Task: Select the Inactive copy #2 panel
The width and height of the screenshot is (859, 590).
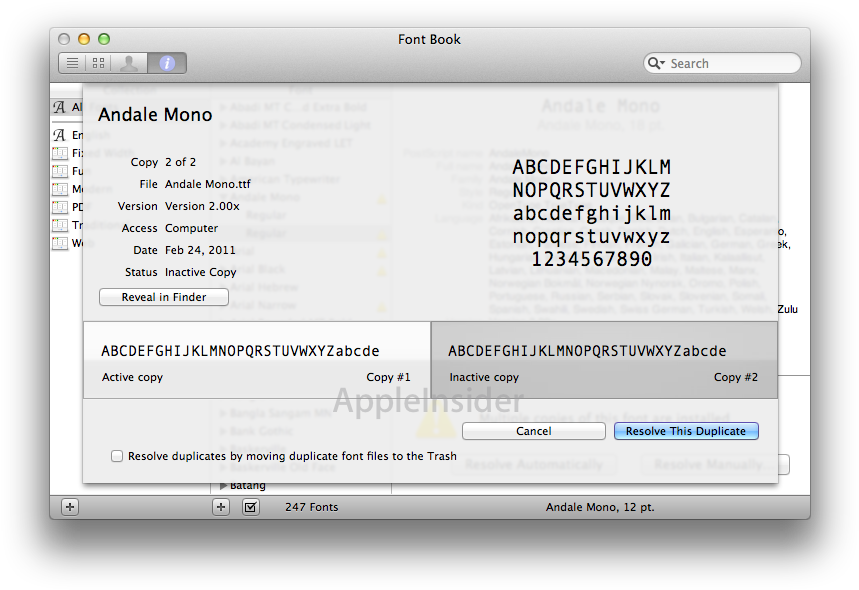Action: pos(604,360)
